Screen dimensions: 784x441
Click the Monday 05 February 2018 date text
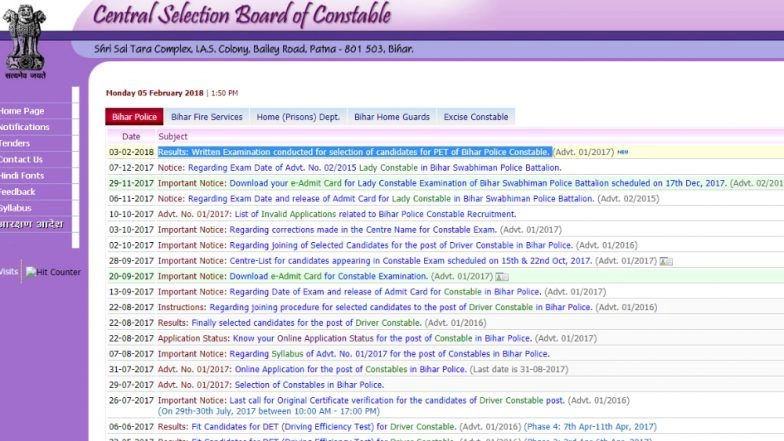(x=154, y=93)
